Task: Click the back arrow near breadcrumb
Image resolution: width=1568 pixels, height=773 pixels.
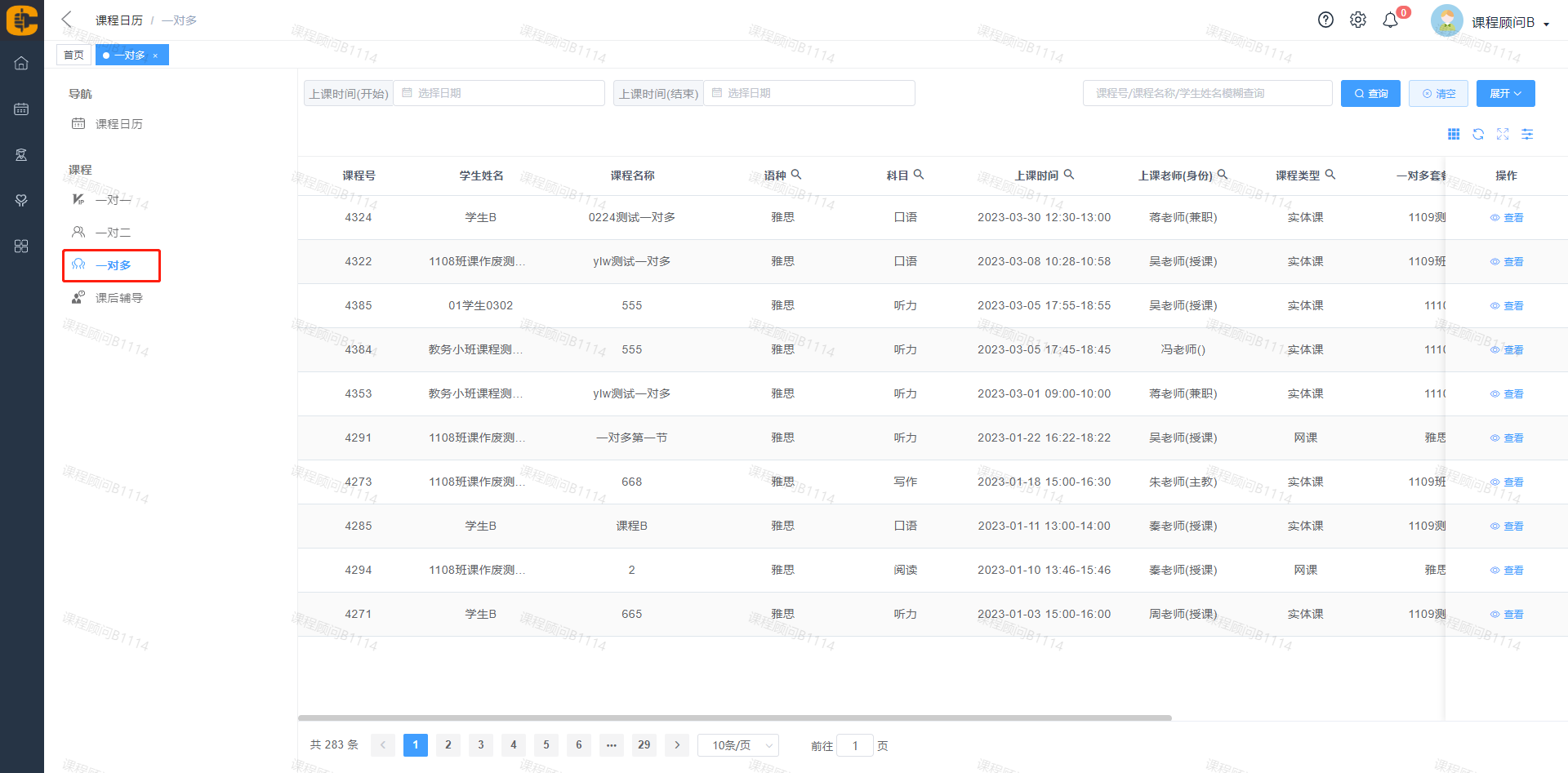Action: point(67,20)
